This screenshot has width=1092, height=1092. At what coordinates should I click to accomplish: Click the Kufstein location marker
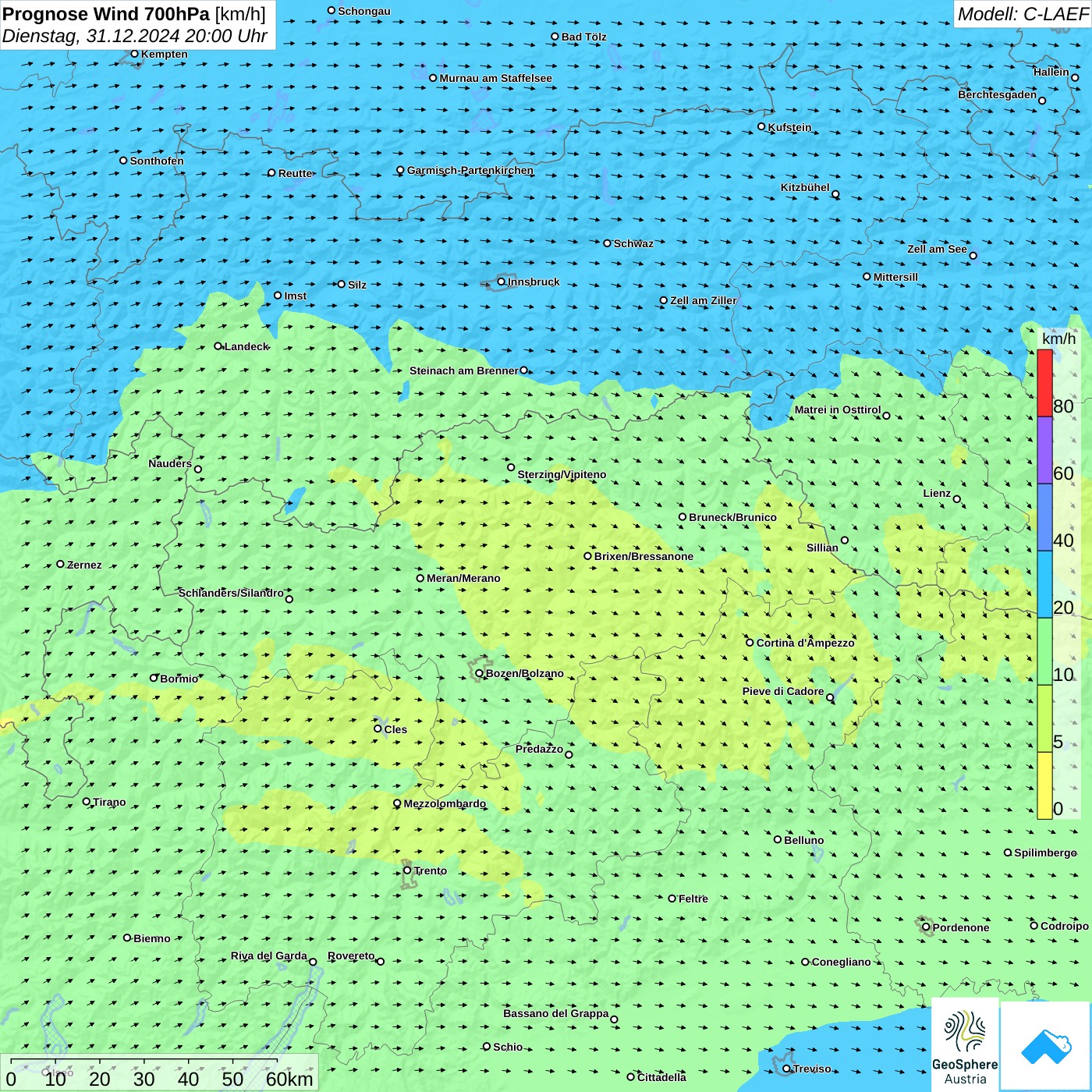[762, 126]
